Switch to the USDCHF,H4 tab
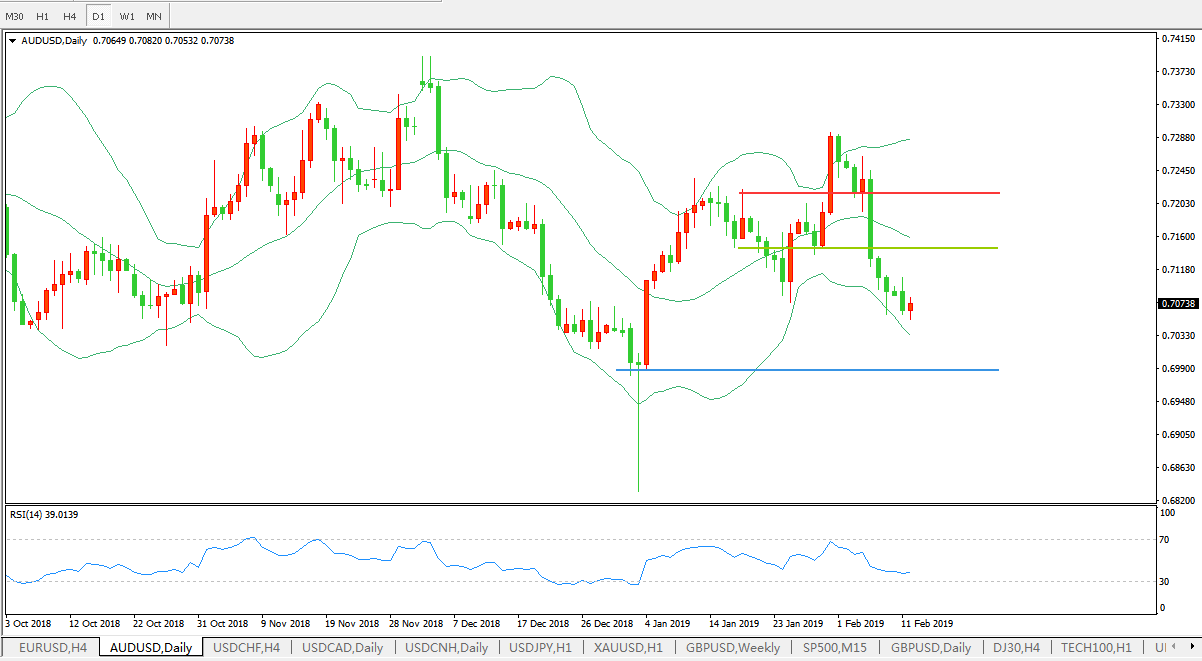1202x661 pixels. click(x=247, y=648)
